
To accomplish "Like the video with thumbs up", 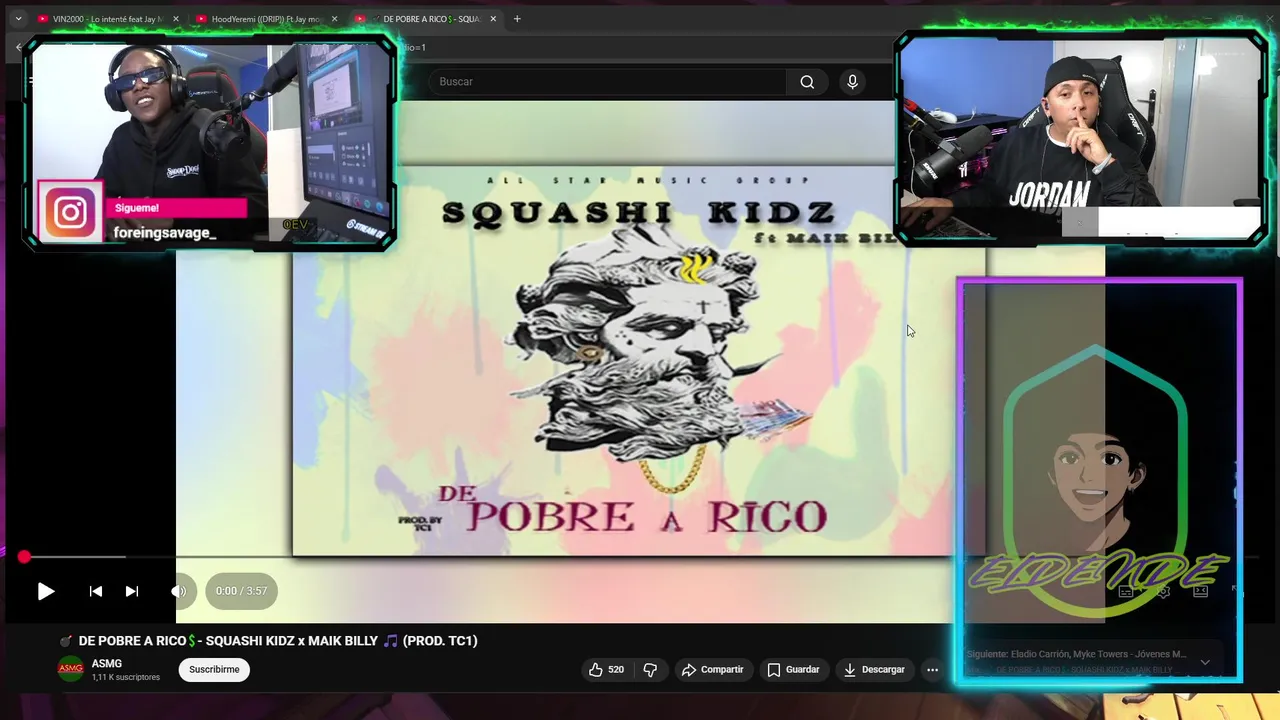I will pos(606,670).
